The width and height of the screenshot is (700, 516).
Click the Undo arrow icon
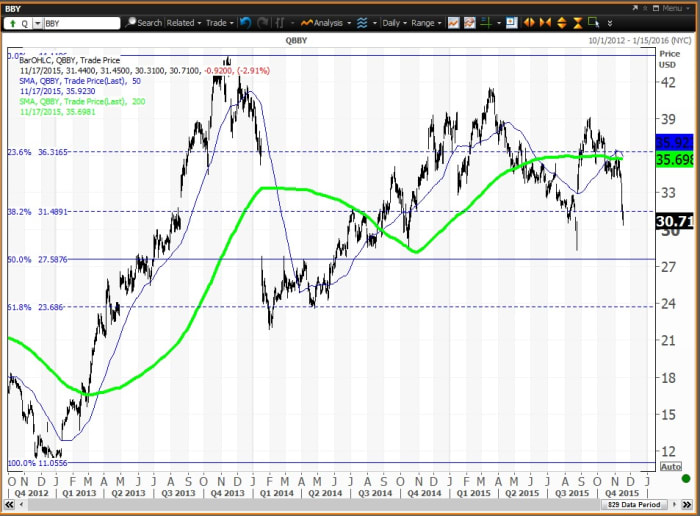click(x=246, y=22)
